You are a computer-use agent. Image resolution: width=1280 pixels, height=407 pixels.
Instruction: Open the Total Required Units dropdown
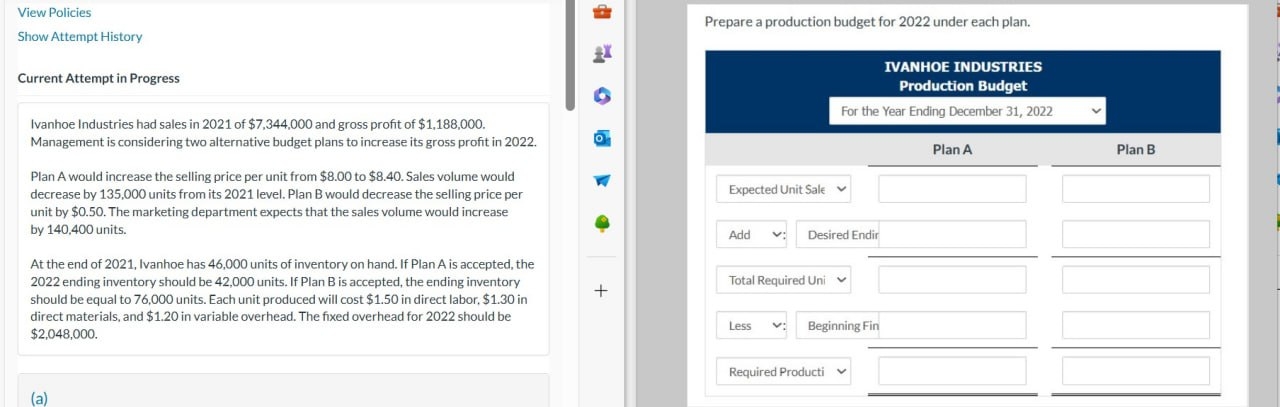click(x=783, y=280)
